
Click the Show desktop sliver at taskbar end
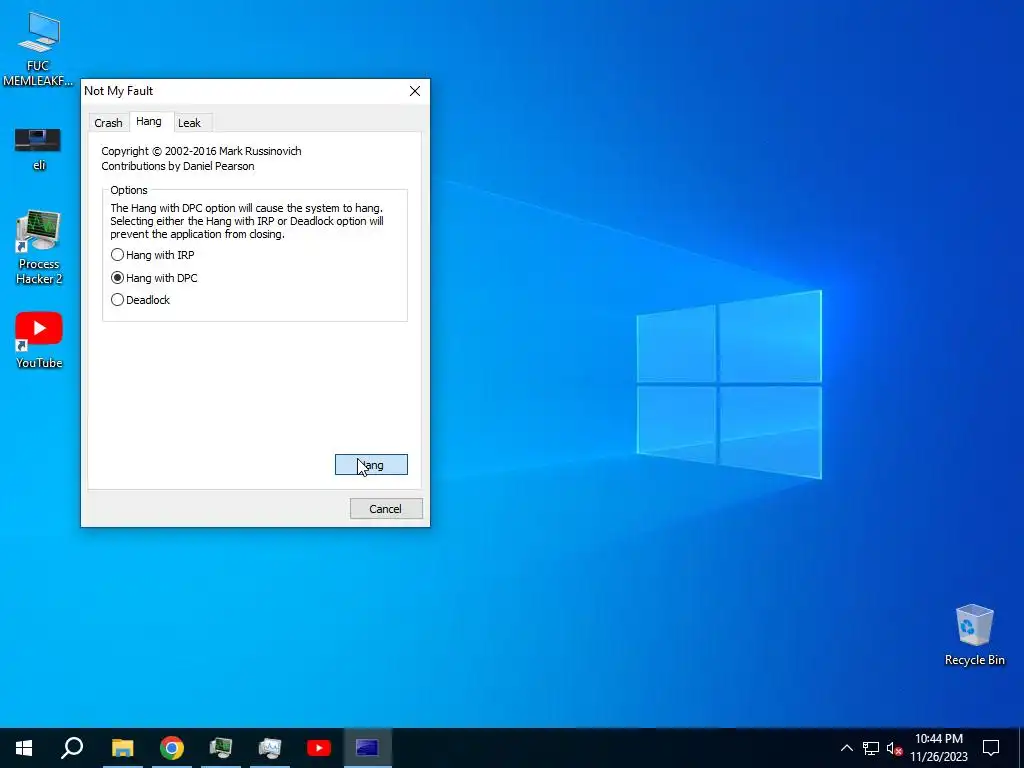click(1021, 748)
